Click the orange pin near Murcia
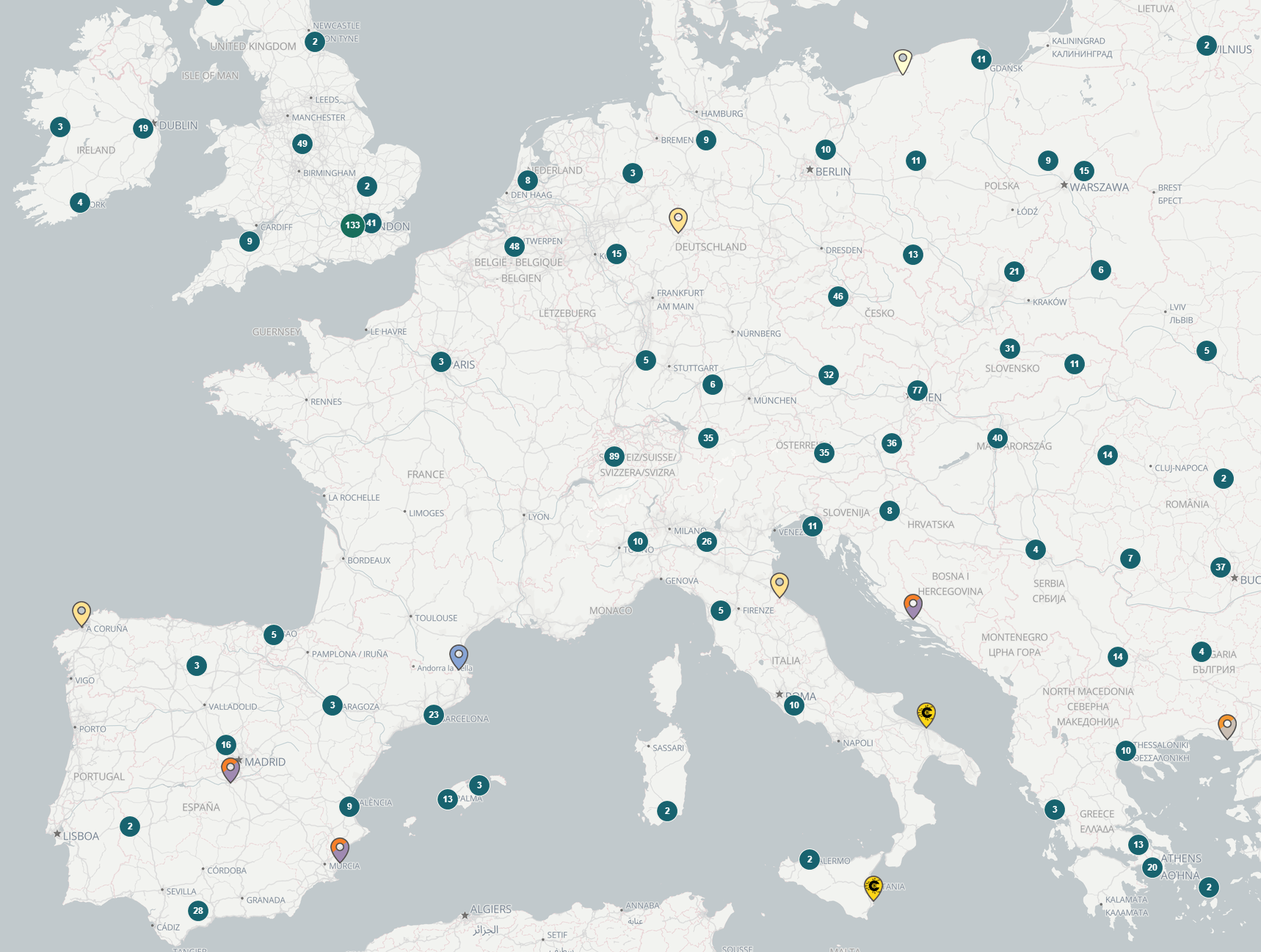Viewport: 1261px width, 952px height. tap(339, 846)
